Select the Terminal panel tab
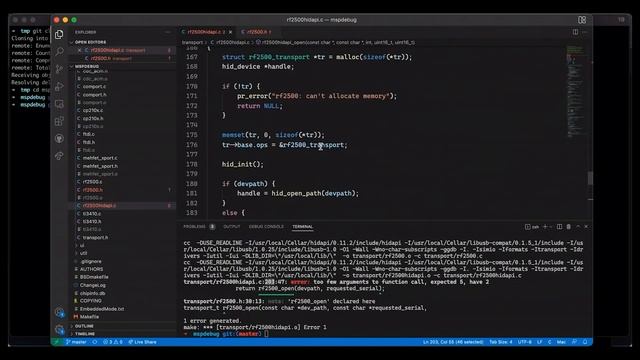Image resolution: width=640 pixels, height=360 pixels. coord(302,227)
